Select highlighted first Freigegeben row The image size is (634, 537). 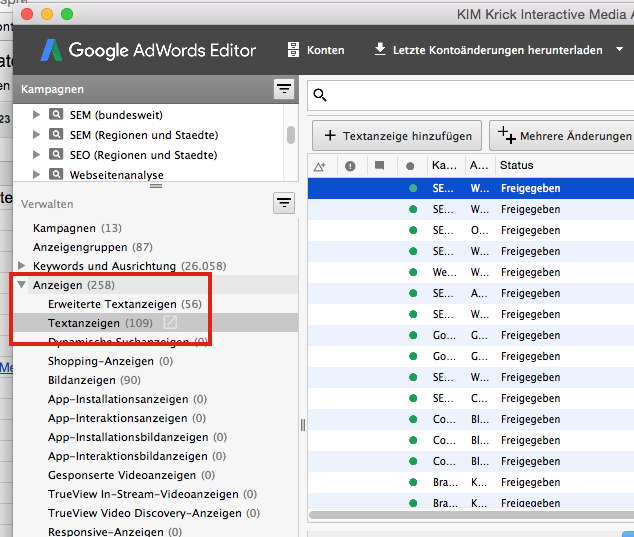coord(471,188)
